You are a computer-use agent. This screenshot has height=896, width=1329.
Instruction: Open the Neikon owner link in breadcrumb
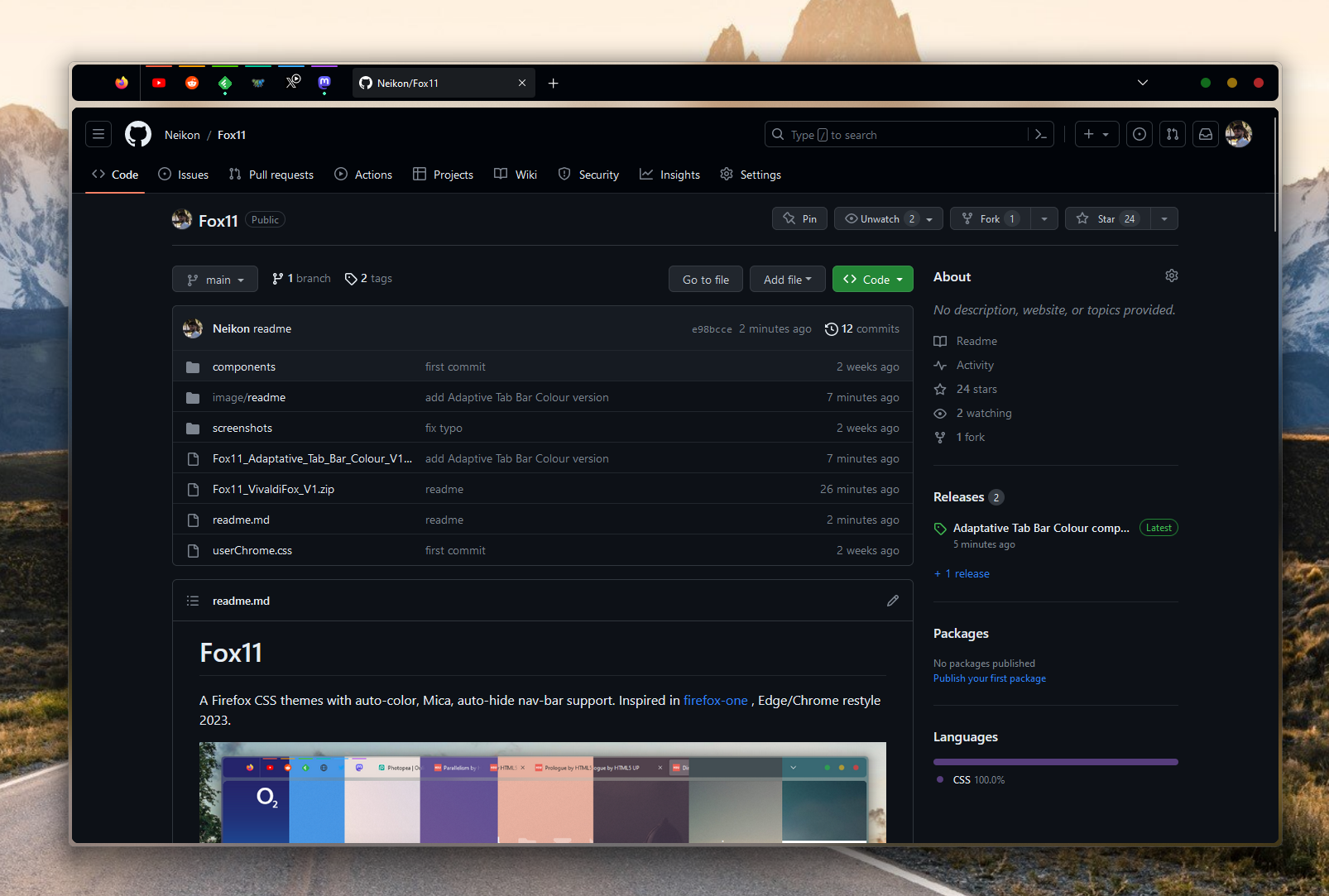click(x=182, y=135)
